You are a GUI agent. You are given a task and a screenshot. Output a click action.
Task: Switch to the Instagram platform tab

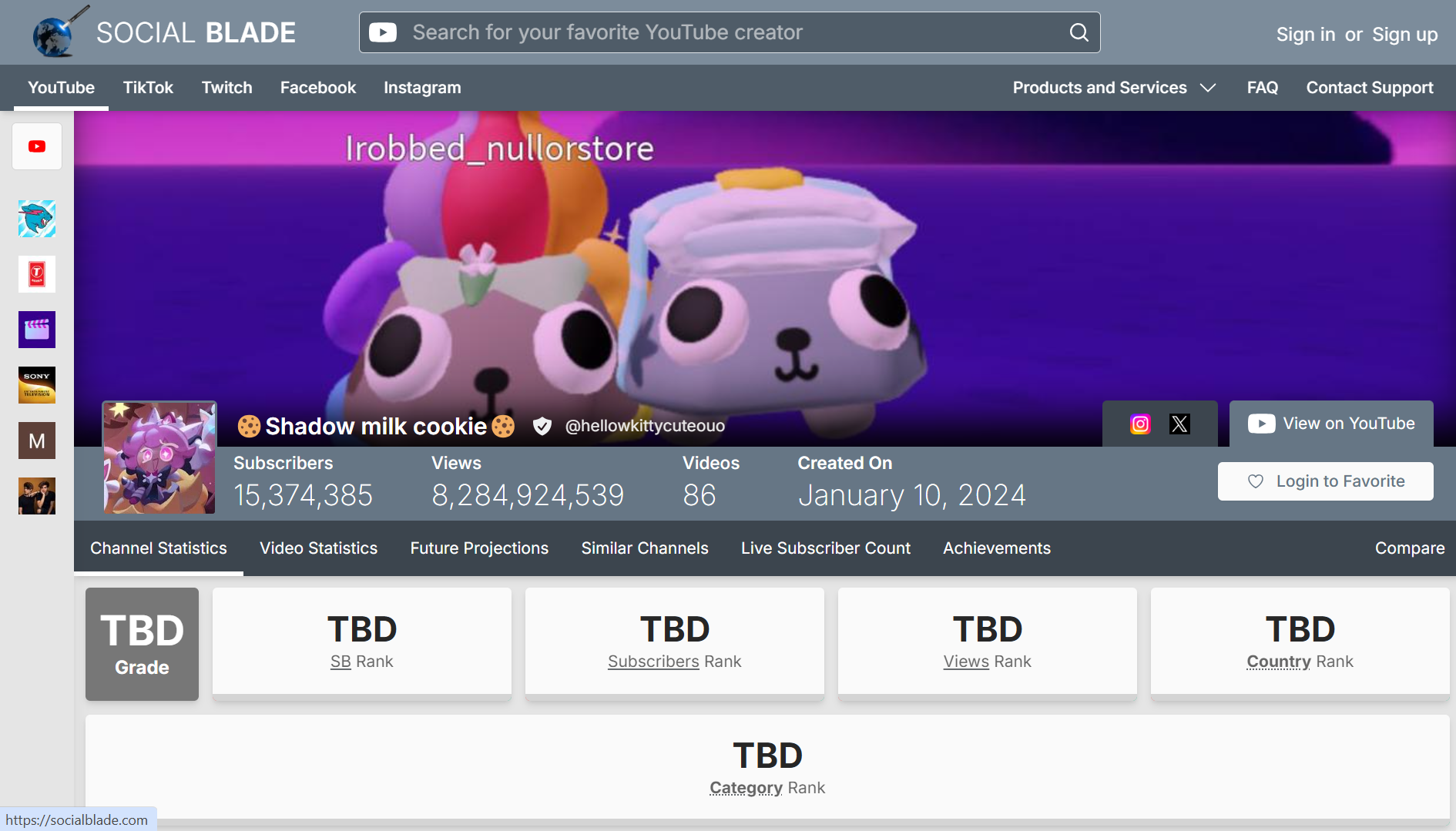pyautogui.click(x=422, y=88)
